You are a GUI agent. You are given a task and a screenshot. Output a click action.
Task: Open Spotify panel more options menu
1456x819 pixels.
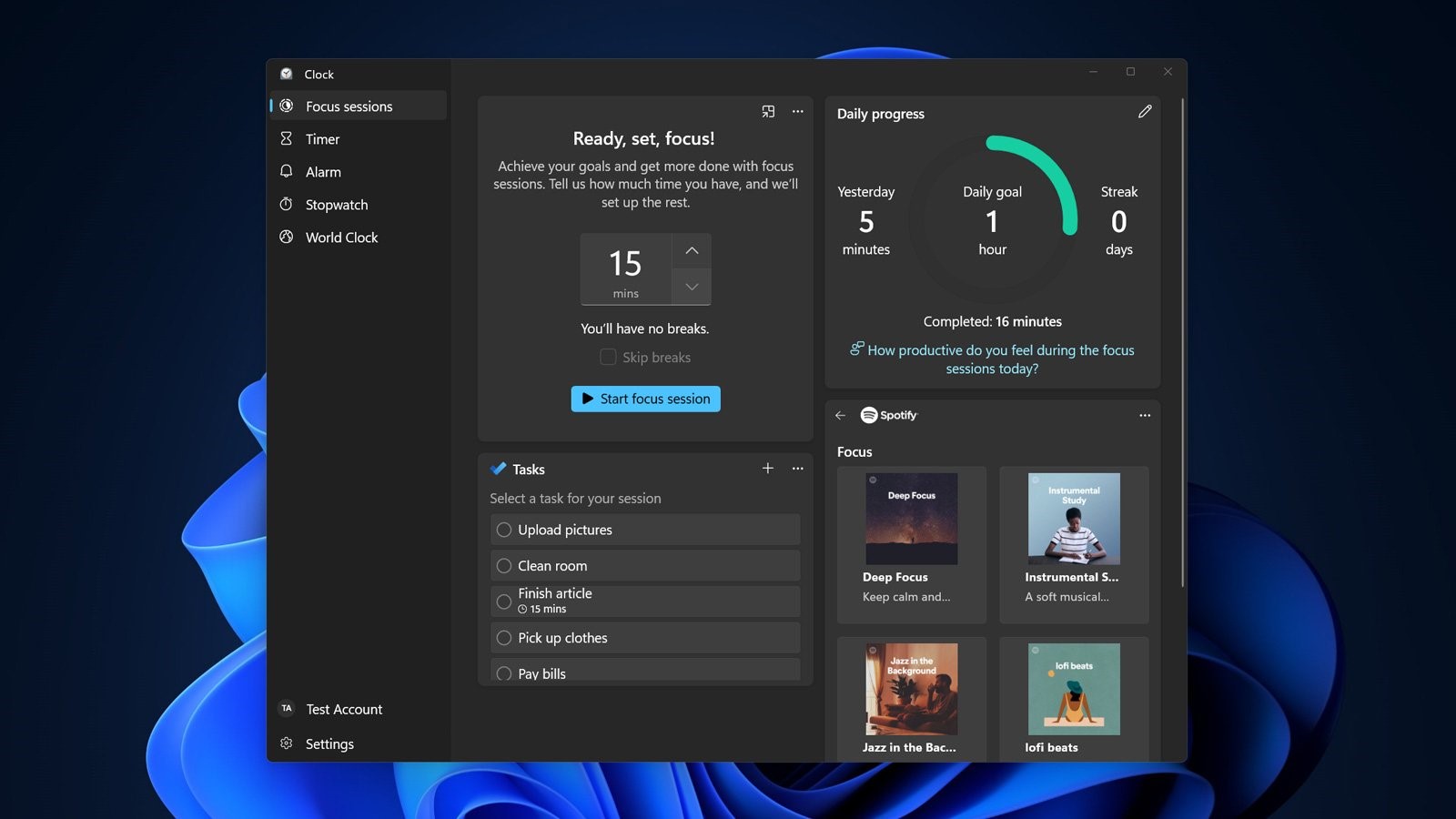pyautogui.click(x=1145, y=416)
